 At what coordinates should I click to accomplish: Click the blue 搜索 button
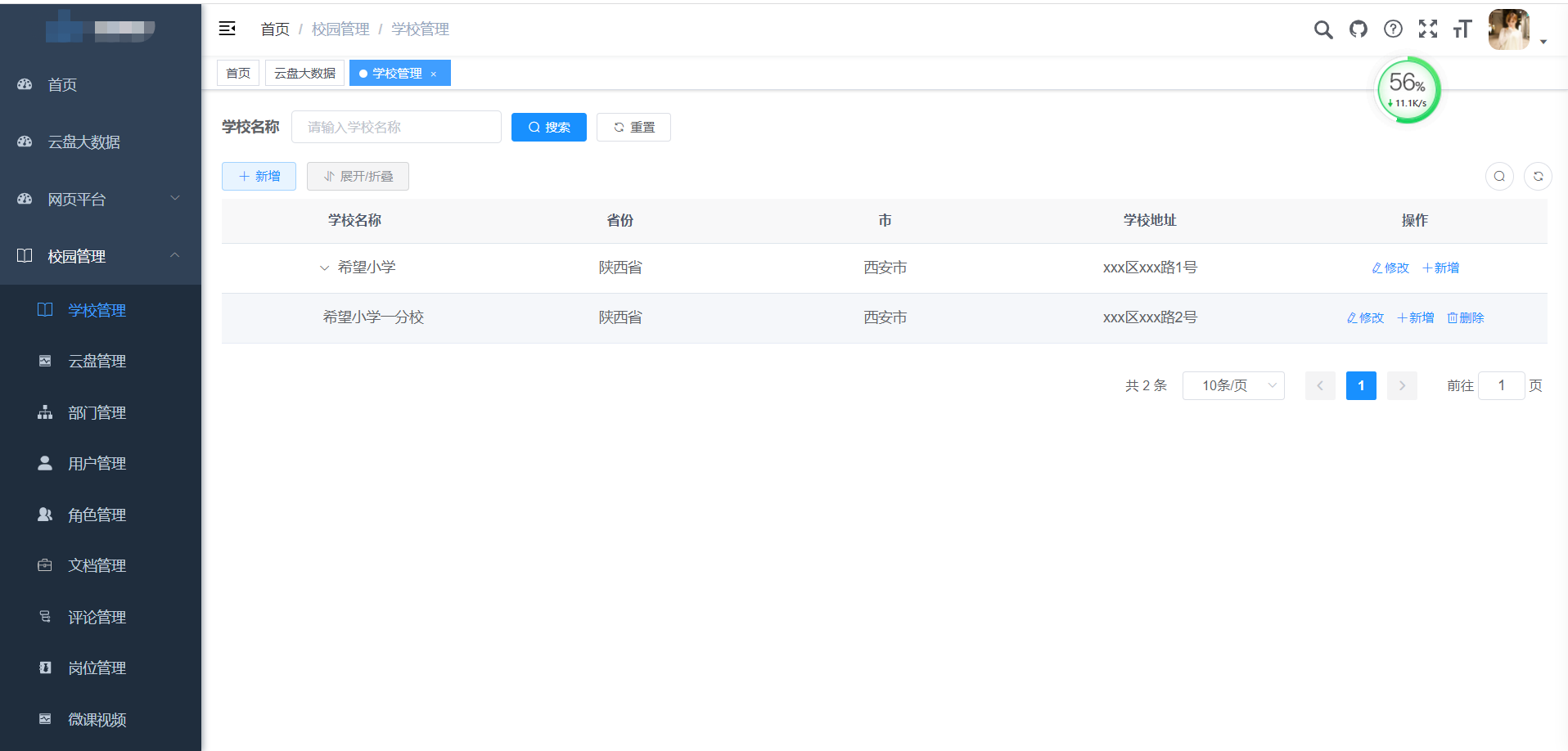548,127
